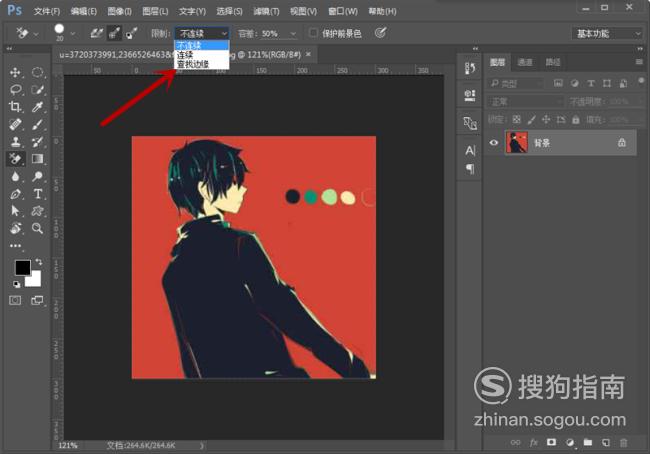The image size is (650, 454).
Task: Toggle Quick Mask mode
Action: (x=15, y=300)
